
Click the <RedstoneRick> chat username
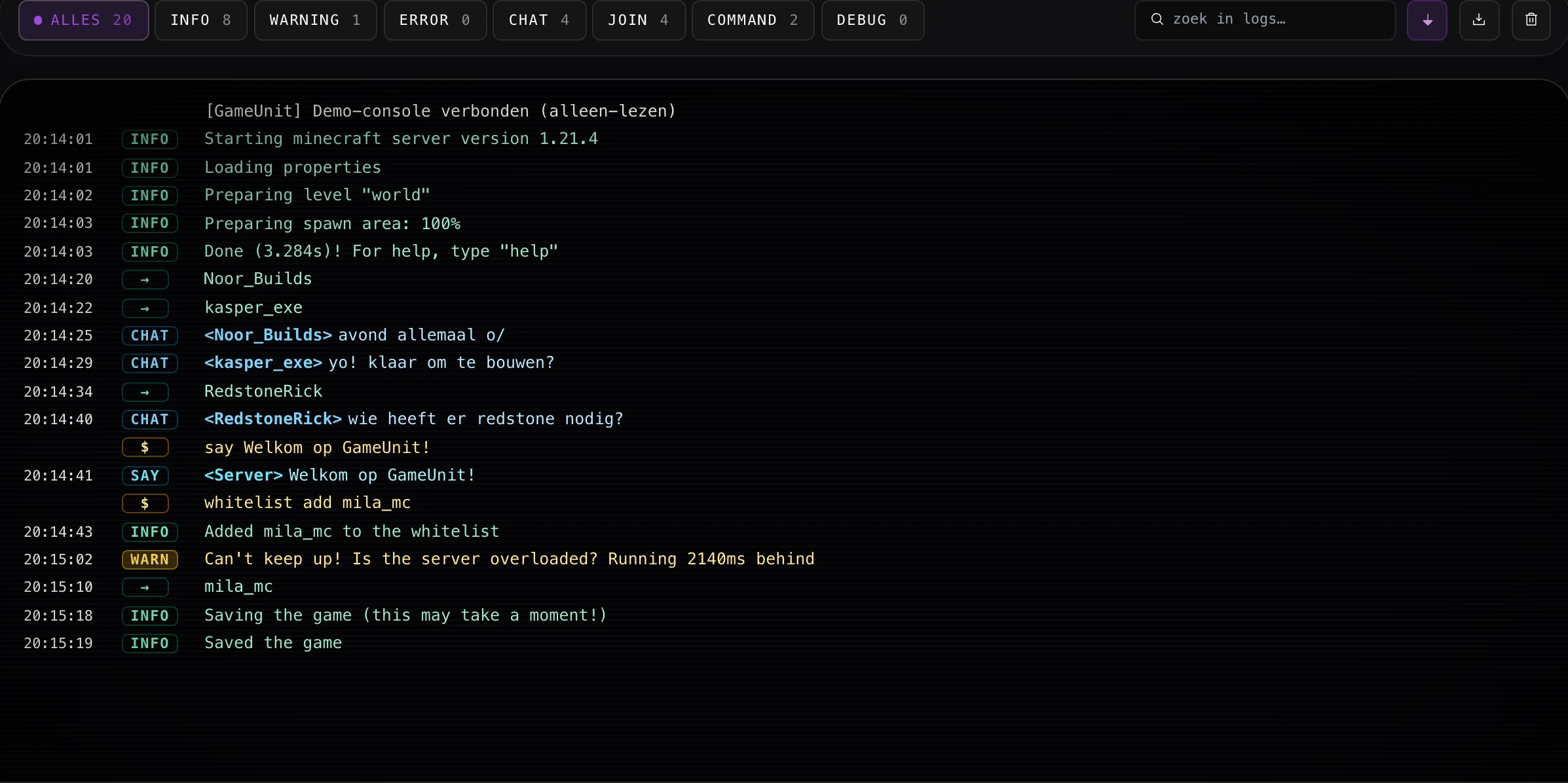273,419
